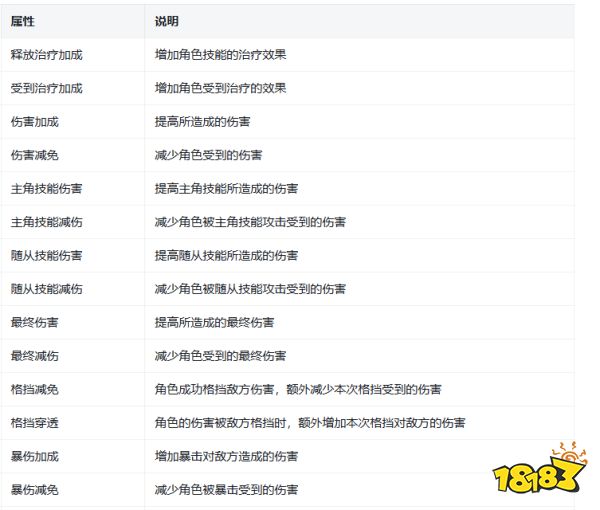Click the 暴伤加成 row label
This screenshot has width=600, height=510.
34,456
